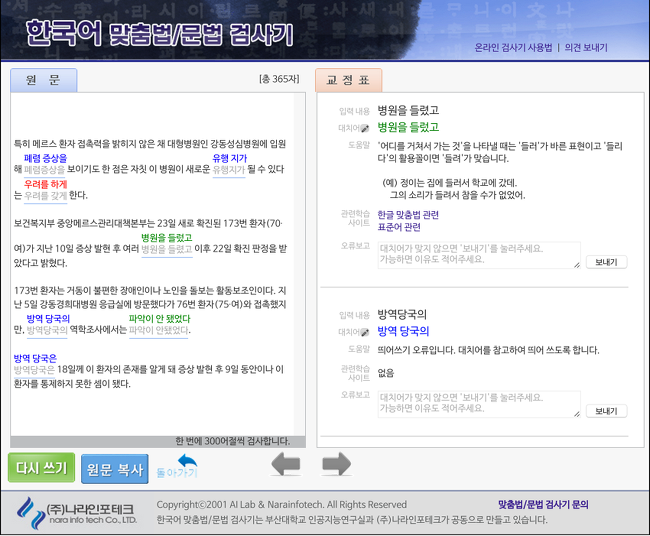Viewport: 650px width, 536px height.
Task: Click the underlined original word 방역당국은
Action: (x=34, y=369)
